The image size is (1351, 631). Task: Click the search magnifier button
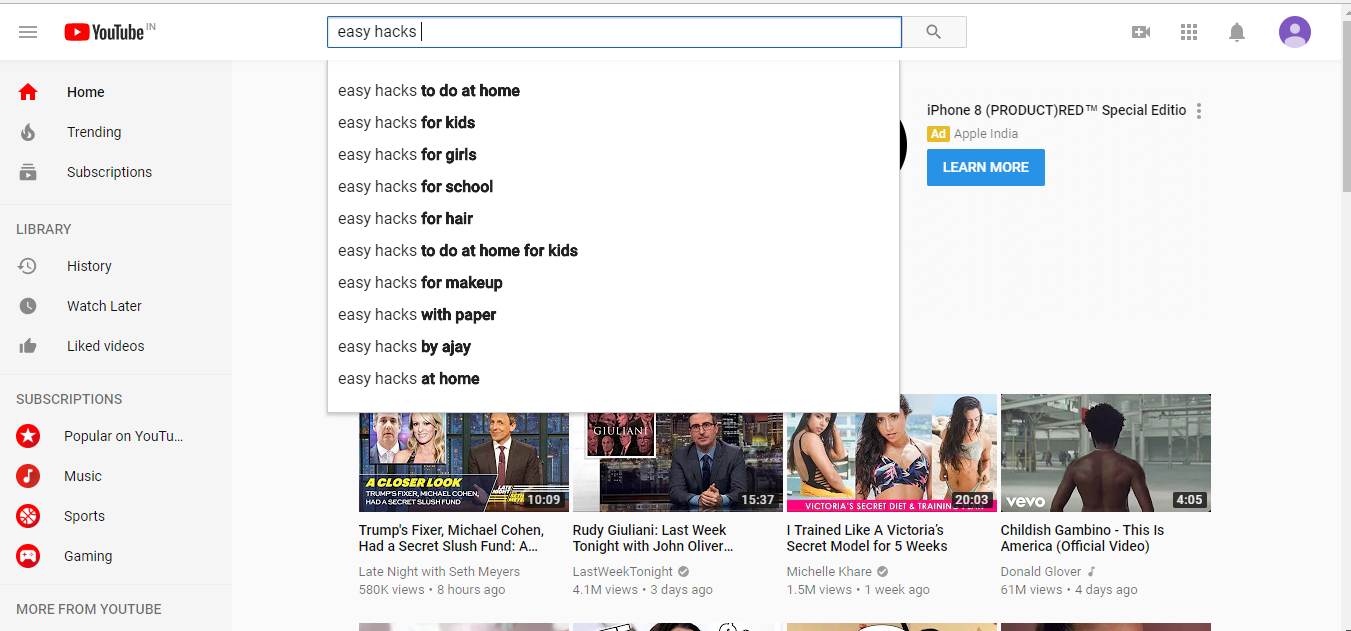click(934, 32)
